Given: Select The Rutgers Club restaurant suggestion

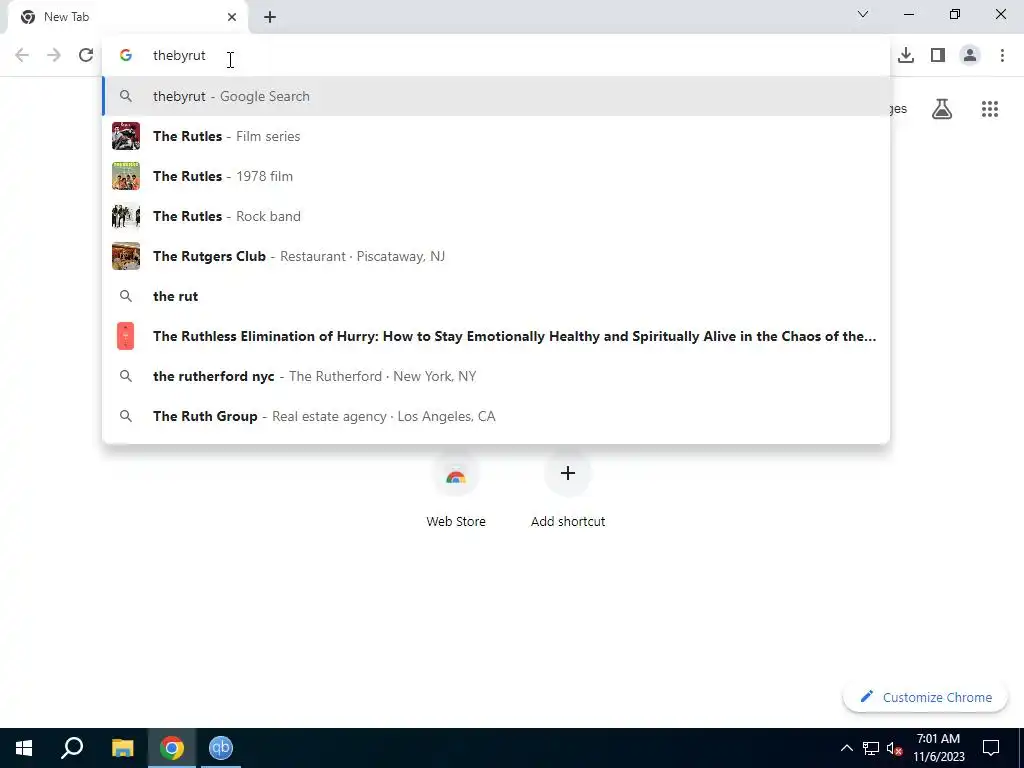Looking at the screenshot, I should (x=496, y=256).
